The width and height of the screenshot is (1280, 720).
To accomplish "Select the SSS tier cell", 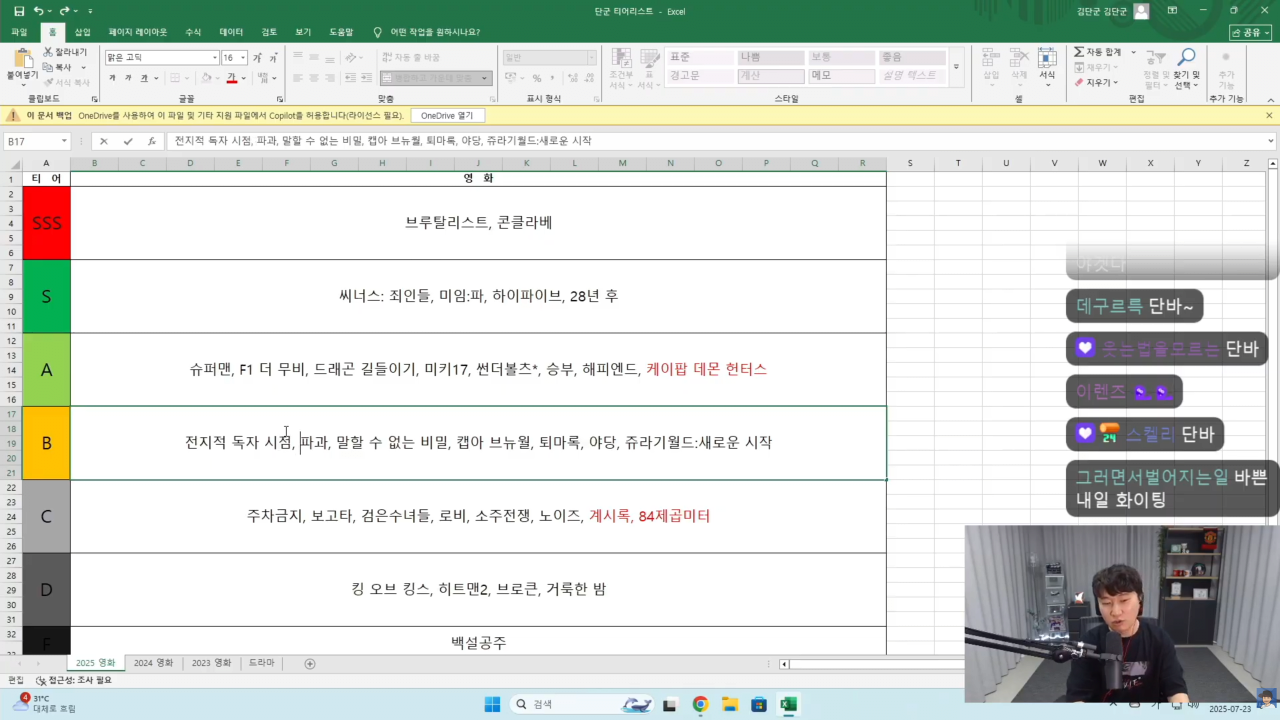I will coord(46,223).
